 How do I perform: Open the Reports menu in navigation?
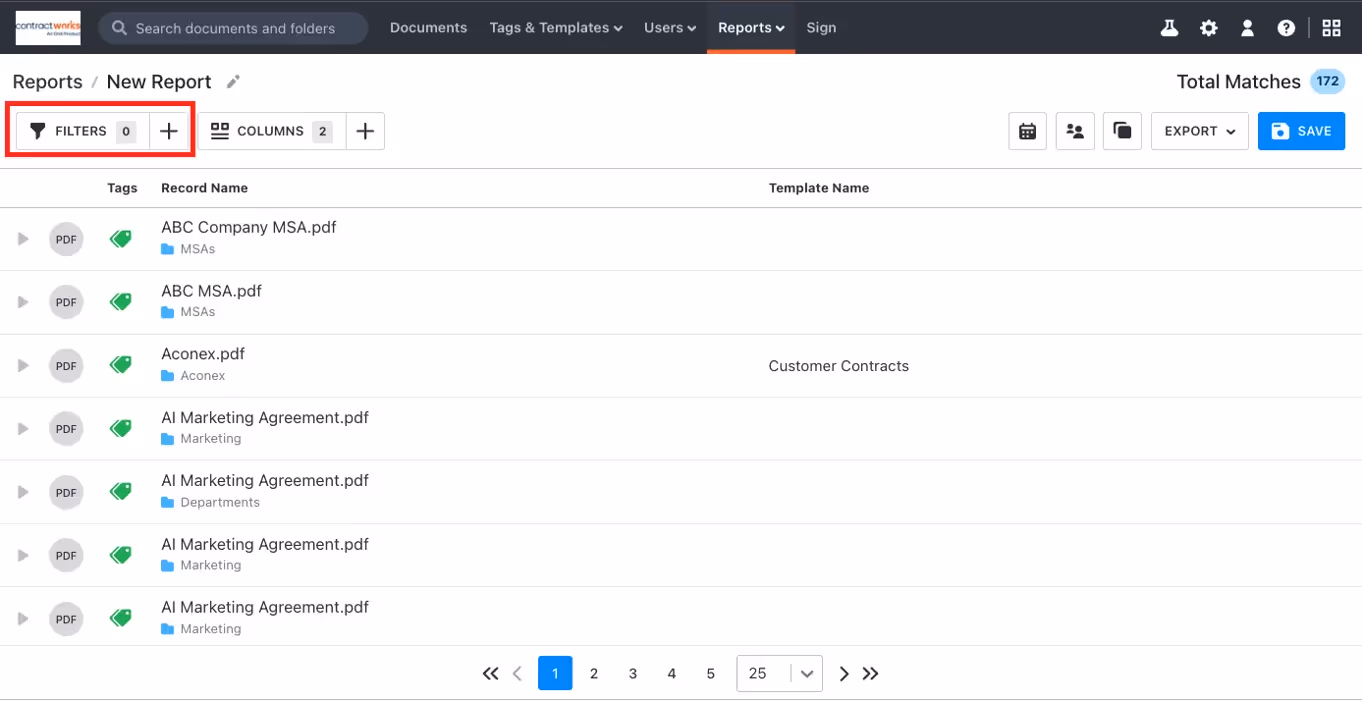point(750,27)
